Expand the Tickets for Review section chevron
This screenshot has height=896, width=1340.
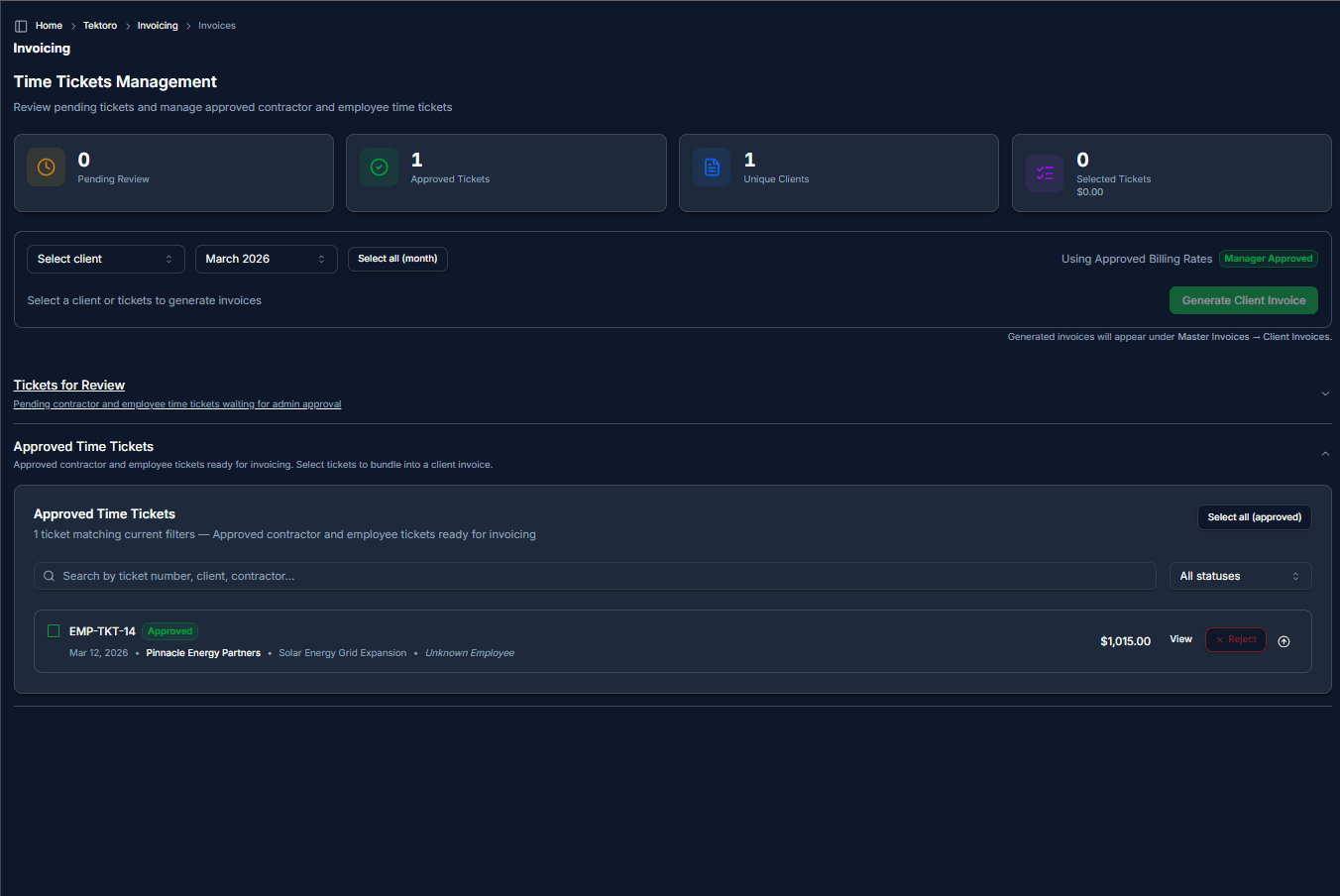point(1325,393)
